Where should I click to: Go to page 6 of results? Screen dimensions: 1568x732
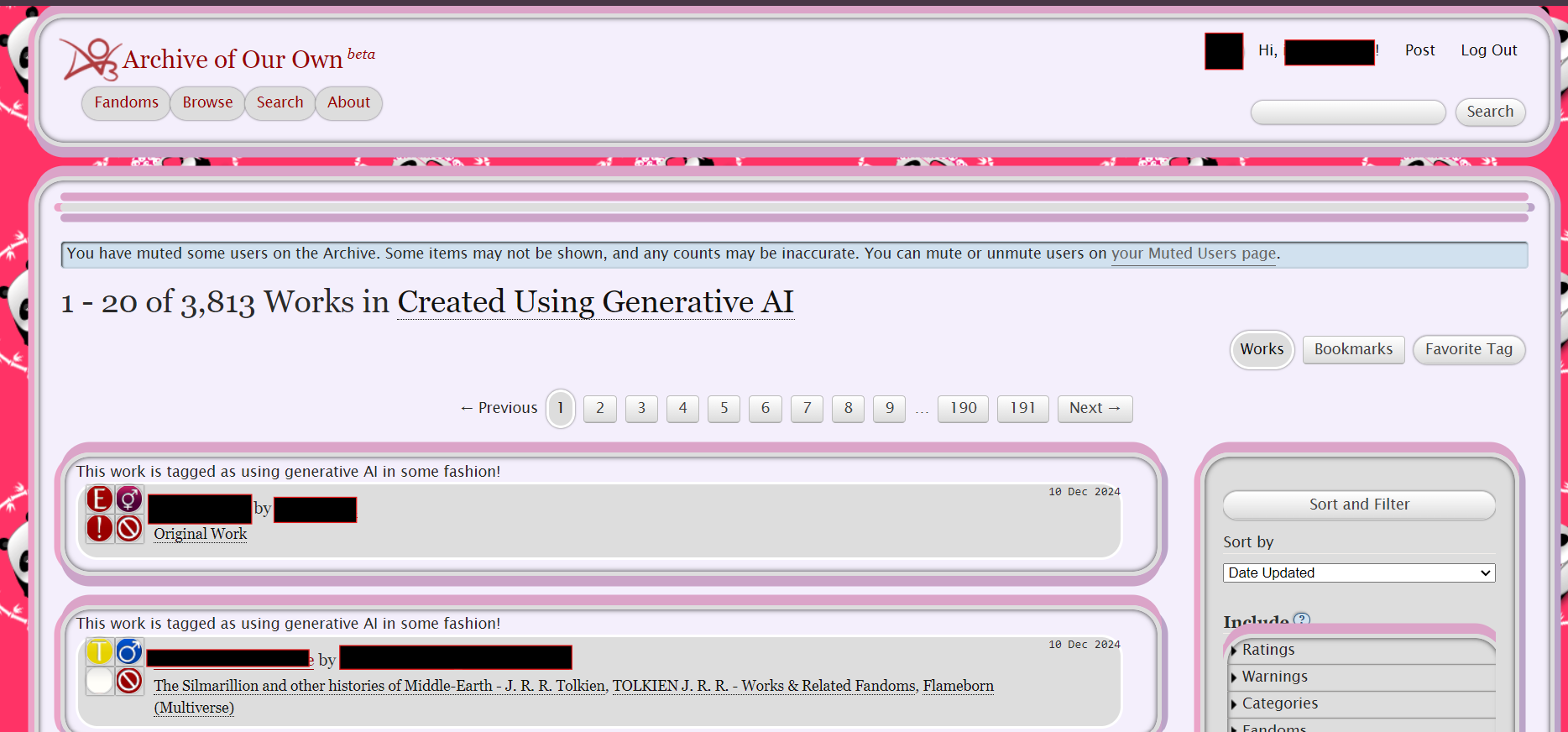pyautogui.click(x=766, y=408)
